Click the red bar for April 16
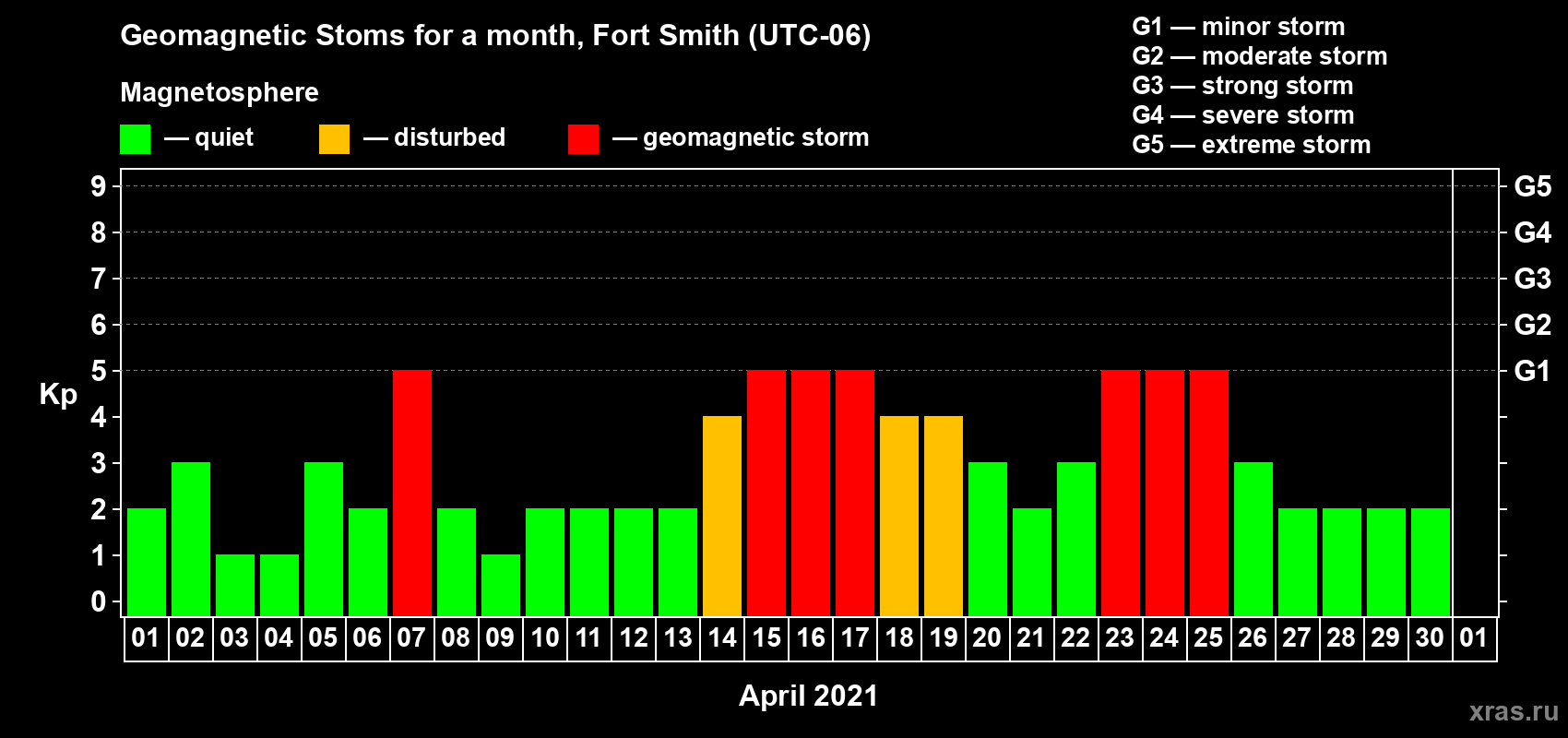Image resolution: width=1568 pixels, height=738 pixels. click(x=811, y=493)
